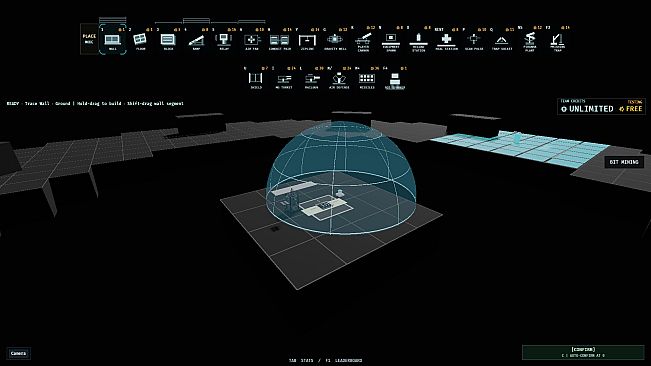The image size is (651, 366).
Task: Click the Camera button
Action: click(18, 353)
